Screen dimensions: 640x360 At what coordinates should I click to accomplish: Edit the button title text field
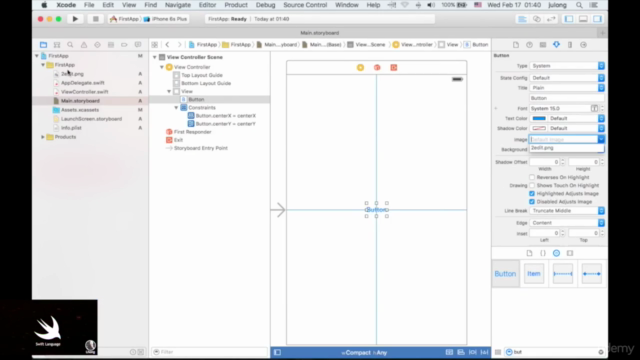coord(567,98)
